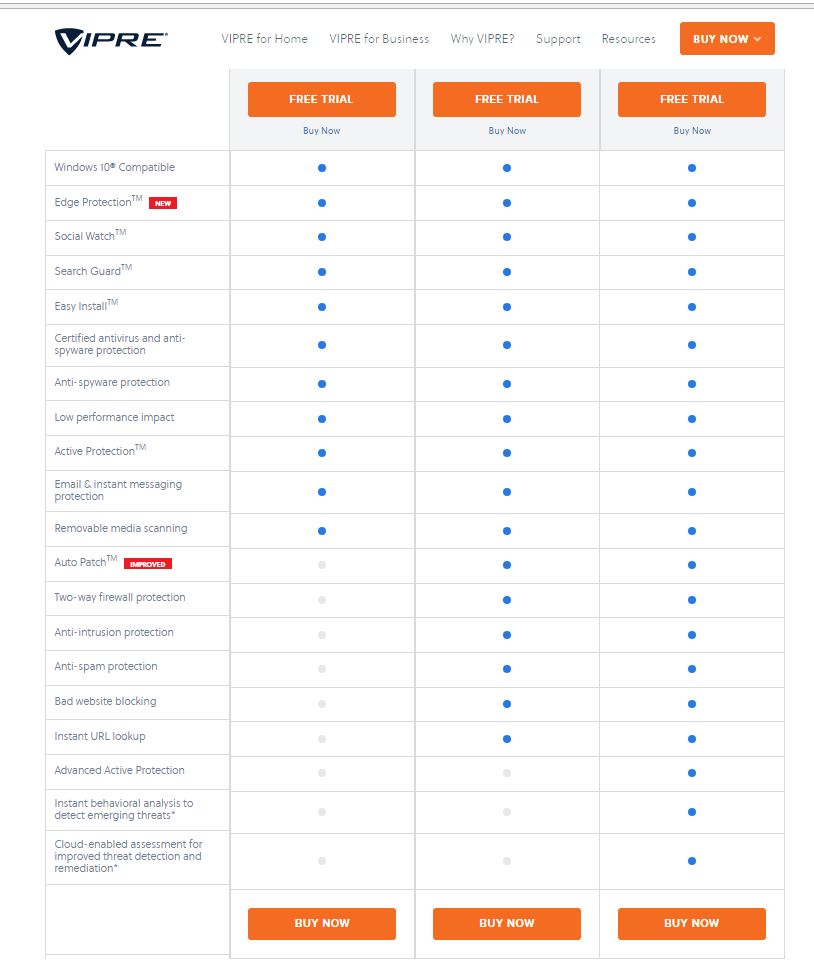The image size is (814, 967).
Task: Open the VIPRE for Home menu
Action: [x=264, y=39]
